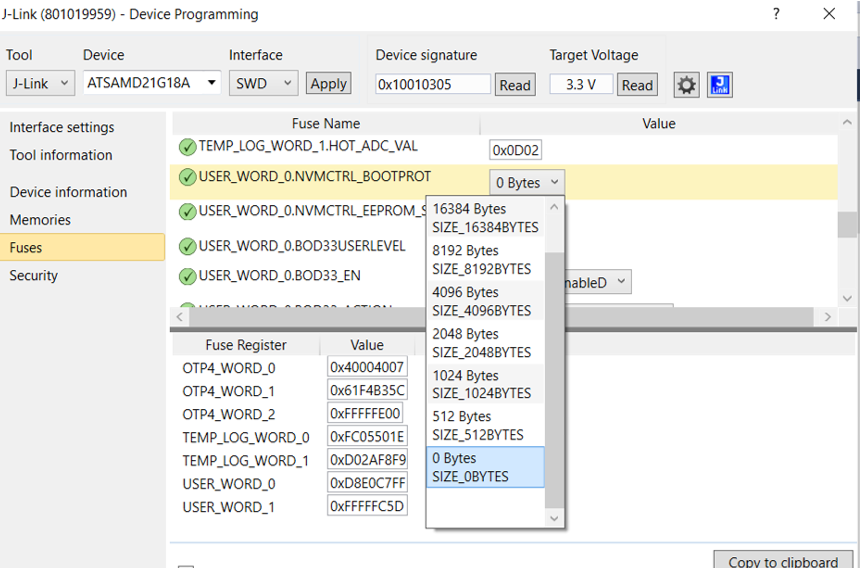Click Copy to clipboard button
860x572 pixels.
(x=783, y=562)
